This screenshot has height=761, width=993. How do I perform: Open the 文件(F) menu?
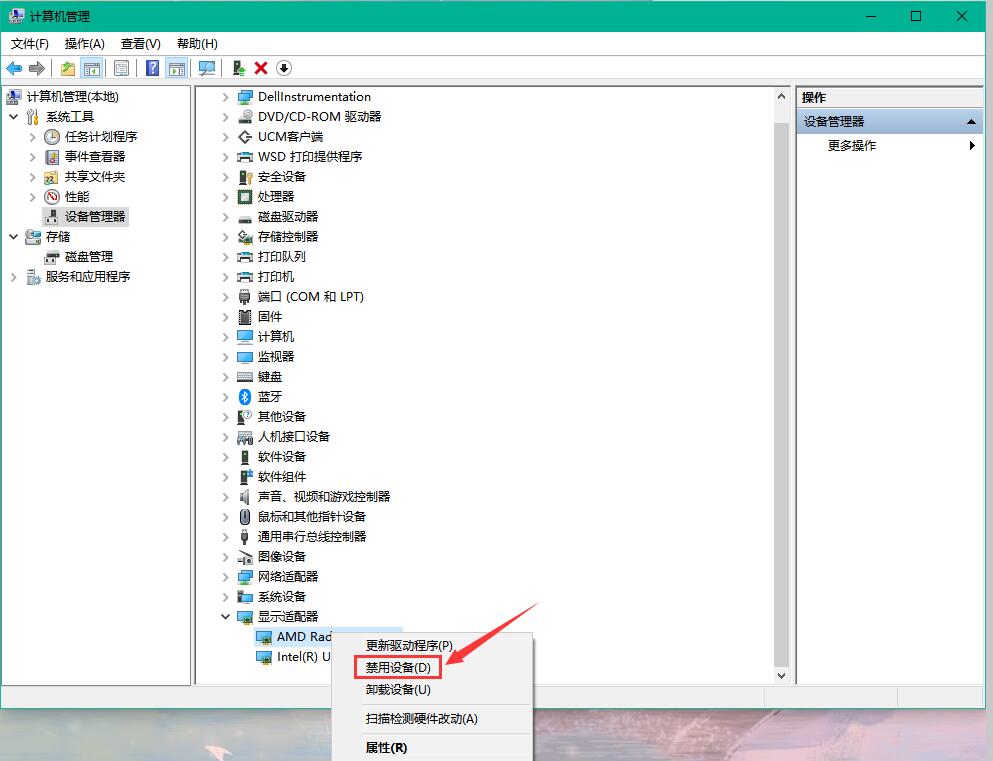(30, 44)
